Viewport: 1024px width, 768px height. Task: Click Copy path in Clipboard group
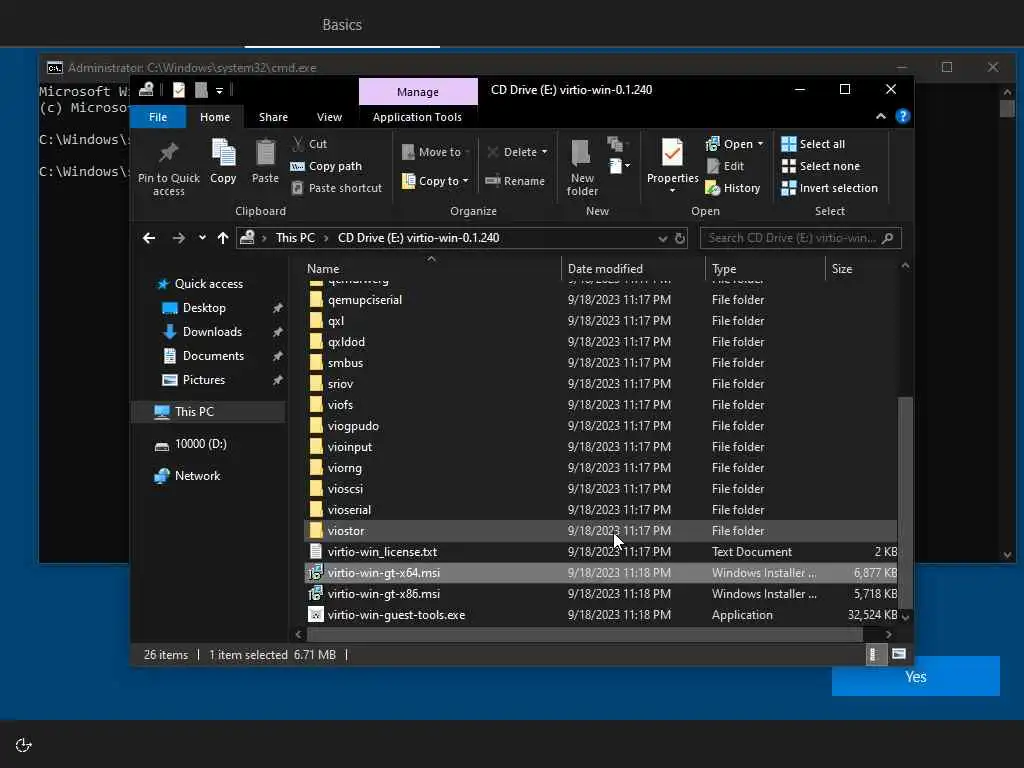pyautogui.click(x=326, y=166)
